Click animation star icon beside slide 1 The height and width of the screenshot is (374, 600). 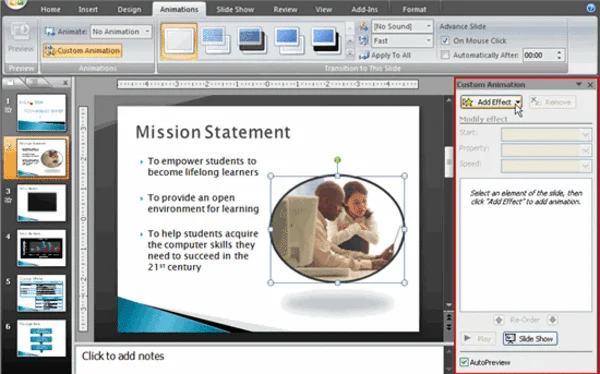8,110
